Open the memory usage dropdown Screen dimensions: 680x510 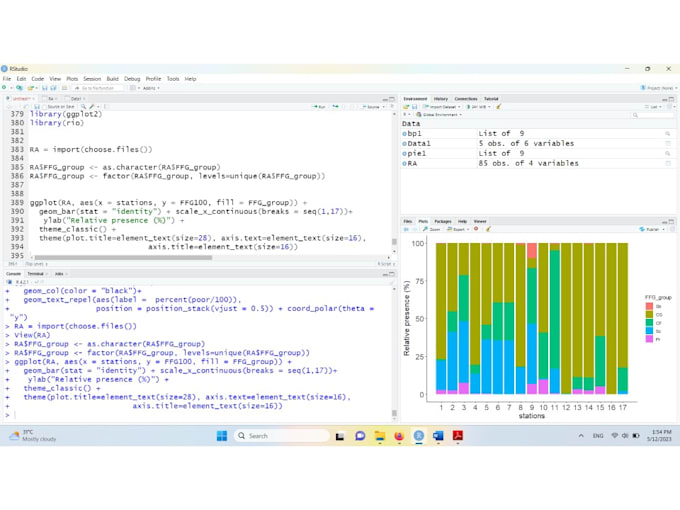coord(478,107)
